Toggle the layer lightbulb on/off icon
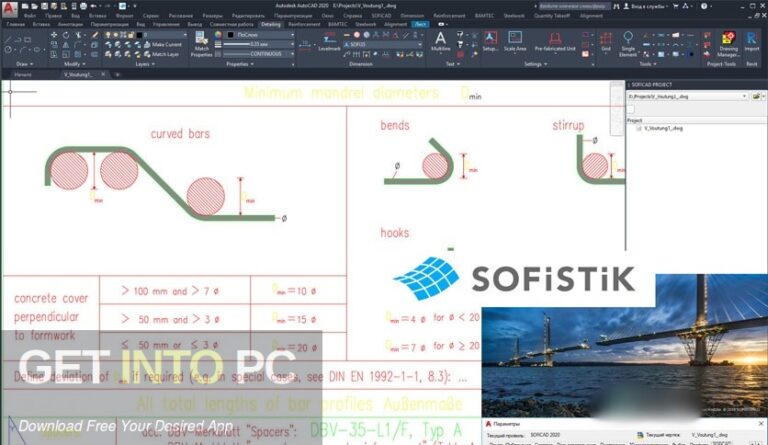Image resolution: width=768 pixels, height=445 pixels. pos(108,35)
